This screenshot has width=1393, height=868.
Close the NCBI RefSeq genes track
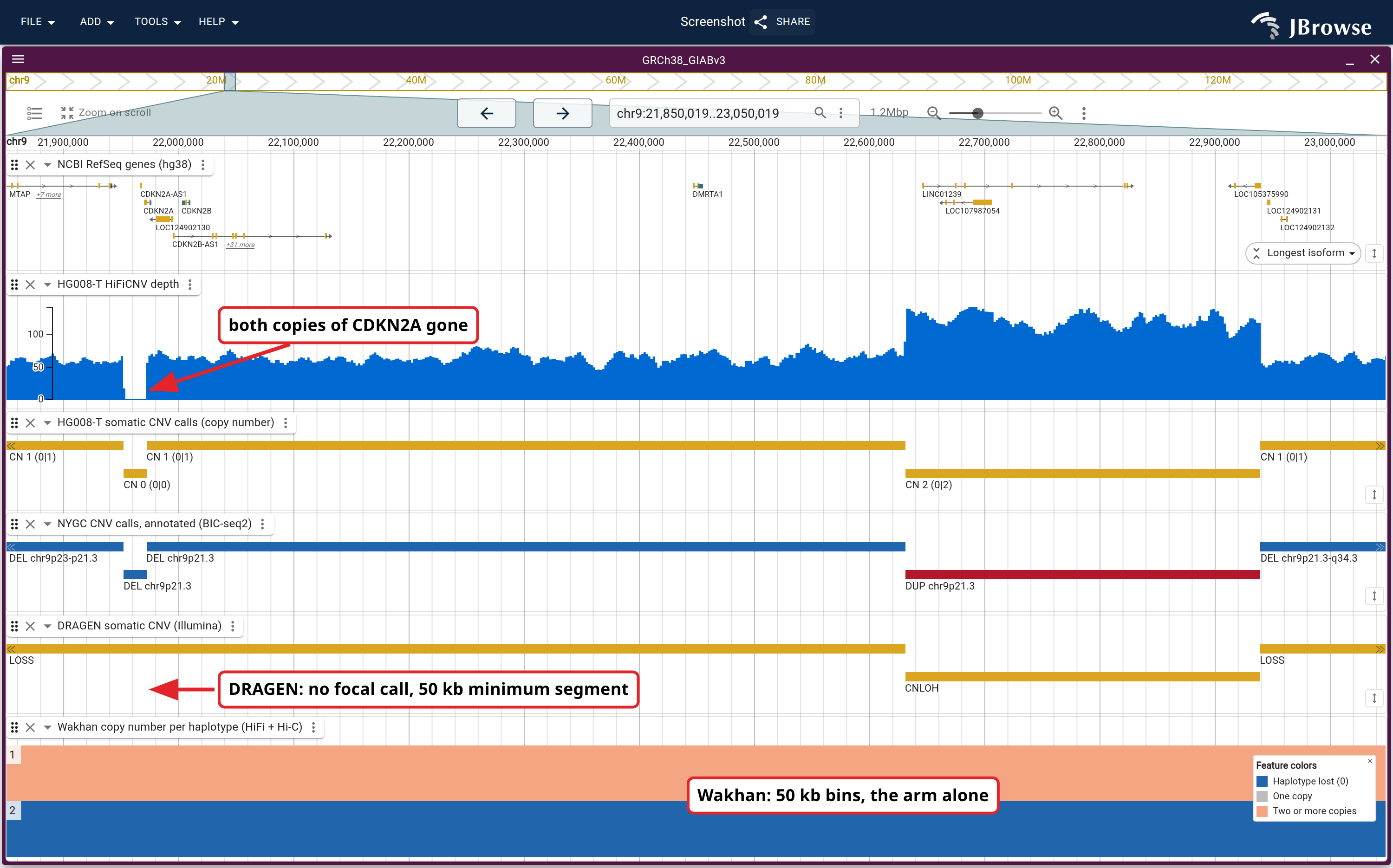pos(31,165)
